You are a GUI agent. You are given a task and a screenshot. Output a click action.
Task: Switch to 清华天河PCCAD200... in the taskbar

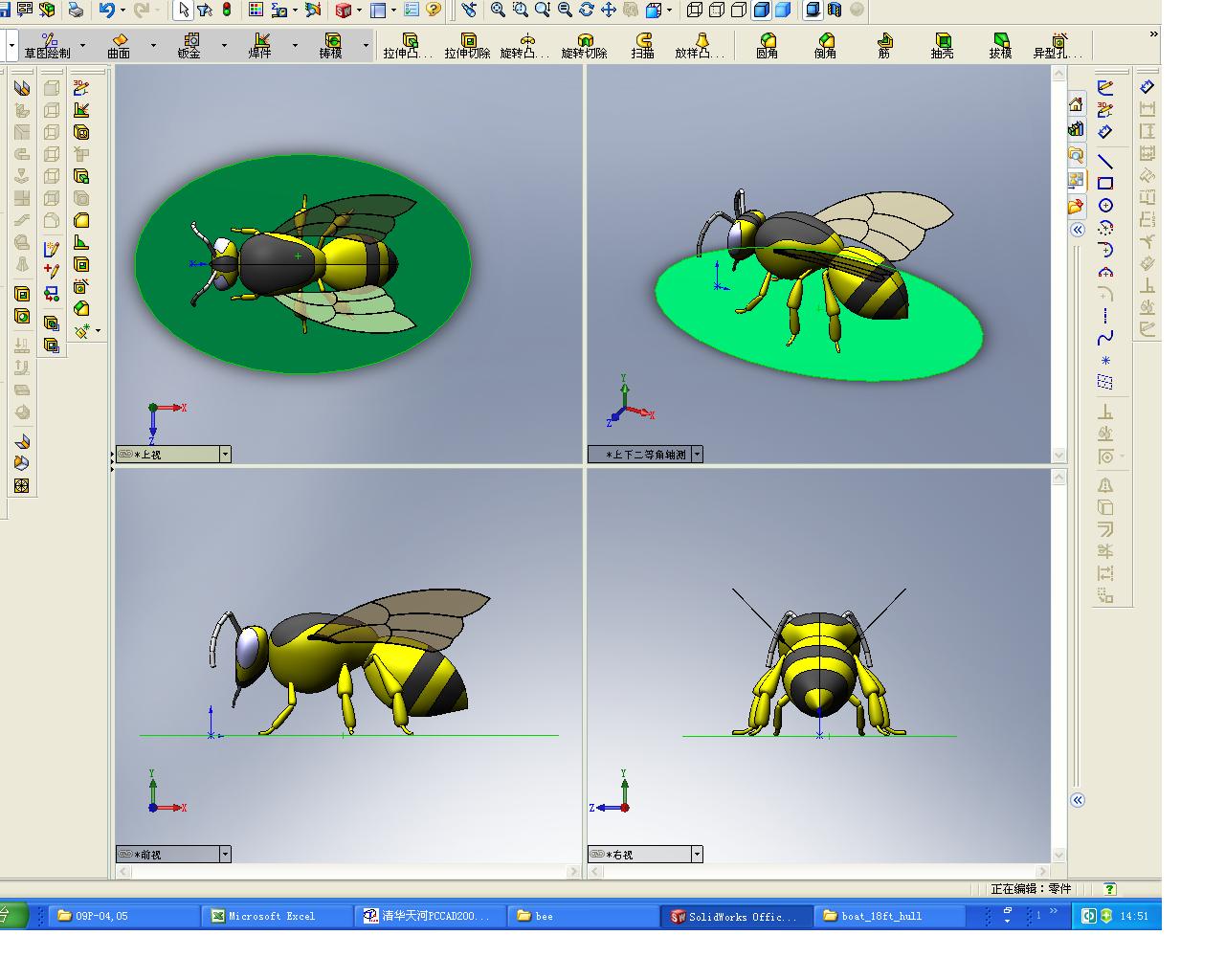pyautogui.click(x=430, y=916)
